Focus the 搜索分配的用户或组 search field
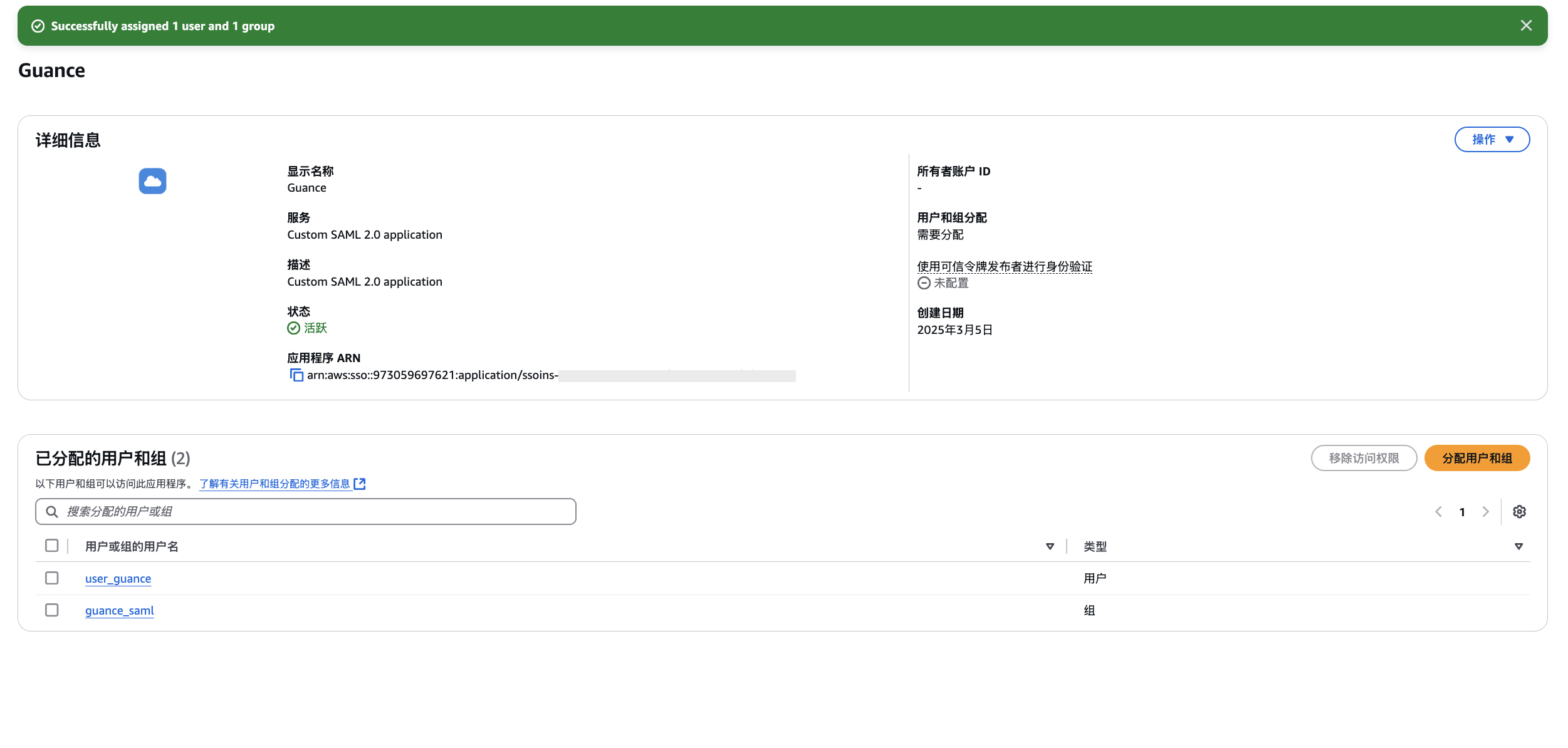1568x748 pixels. click(x=306, y=512)
